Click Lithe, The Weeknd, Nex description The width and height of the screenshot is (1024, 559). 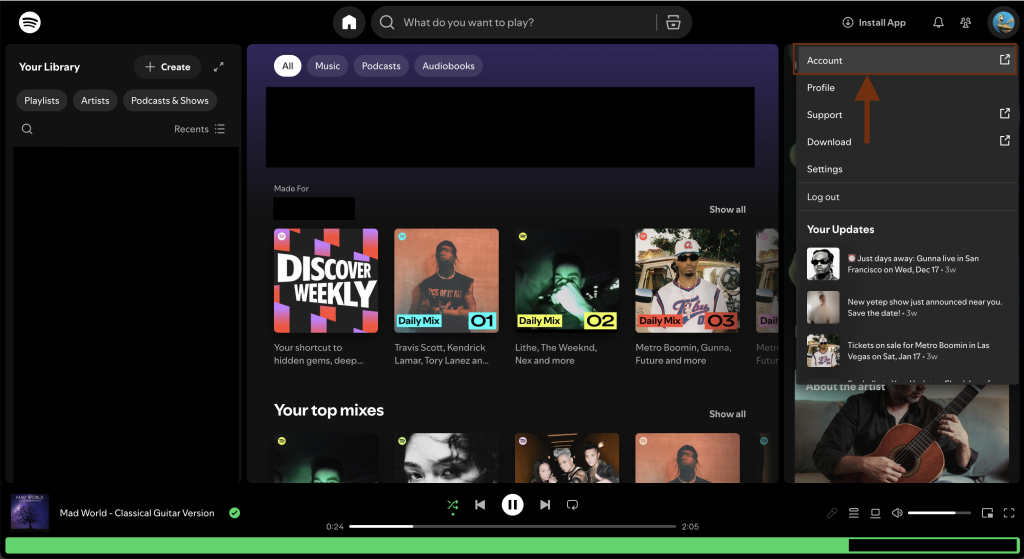(x=556, y=354)
